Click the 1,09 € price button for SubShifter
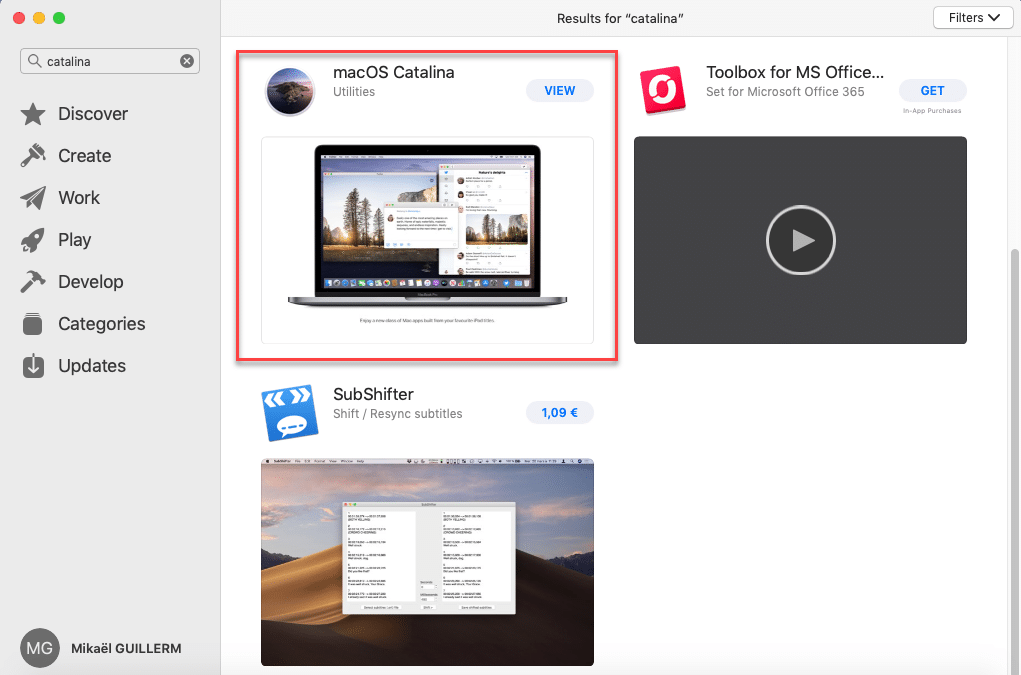 pyautogui.click(x=559, y=413)
